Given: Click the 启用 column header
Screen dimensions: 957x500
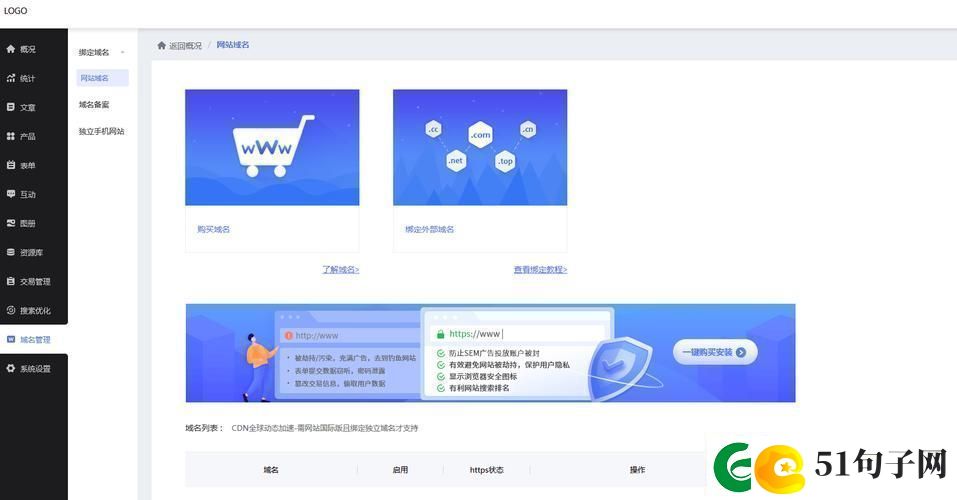Looking at the screenshot, I should click(400, 469).
